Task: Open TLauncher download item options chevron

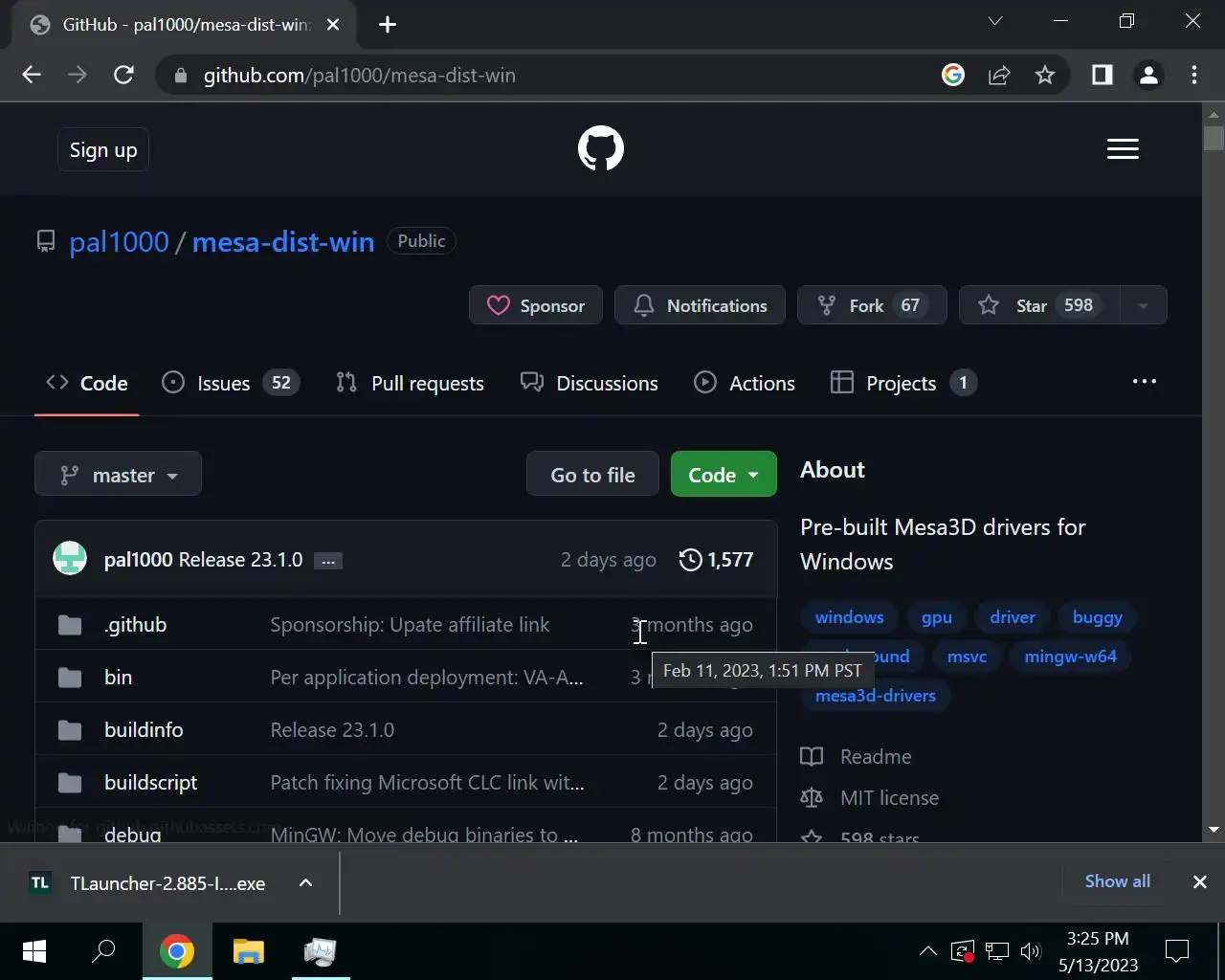Action: (306, 882)
